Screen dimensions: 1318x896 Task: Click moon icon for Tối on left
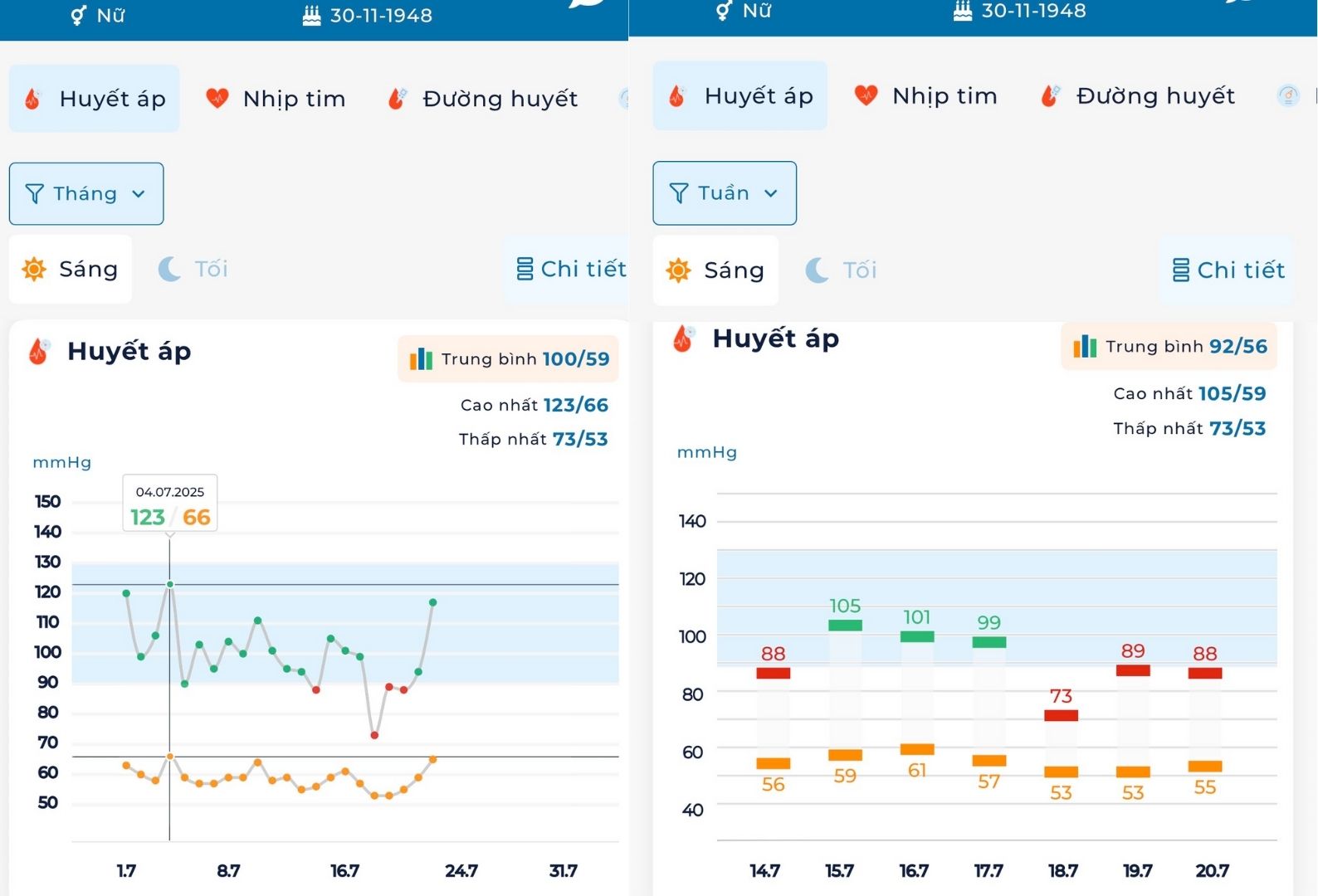click(x=169, y=269)
